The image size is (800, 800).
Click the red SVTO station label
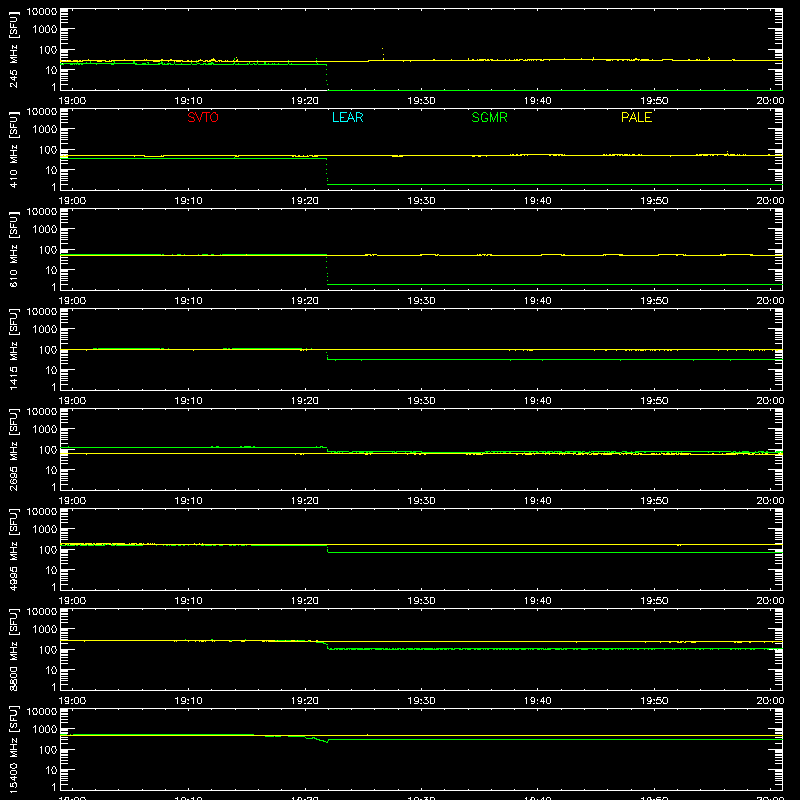click(203, 117)
